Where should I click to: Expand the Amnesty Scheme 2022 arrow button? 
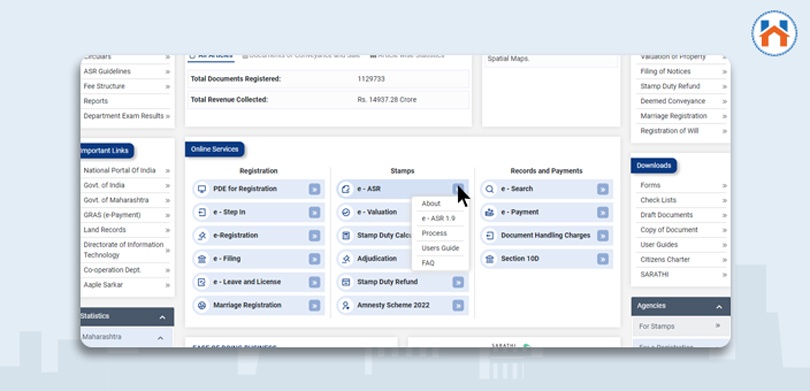[458, 305]
